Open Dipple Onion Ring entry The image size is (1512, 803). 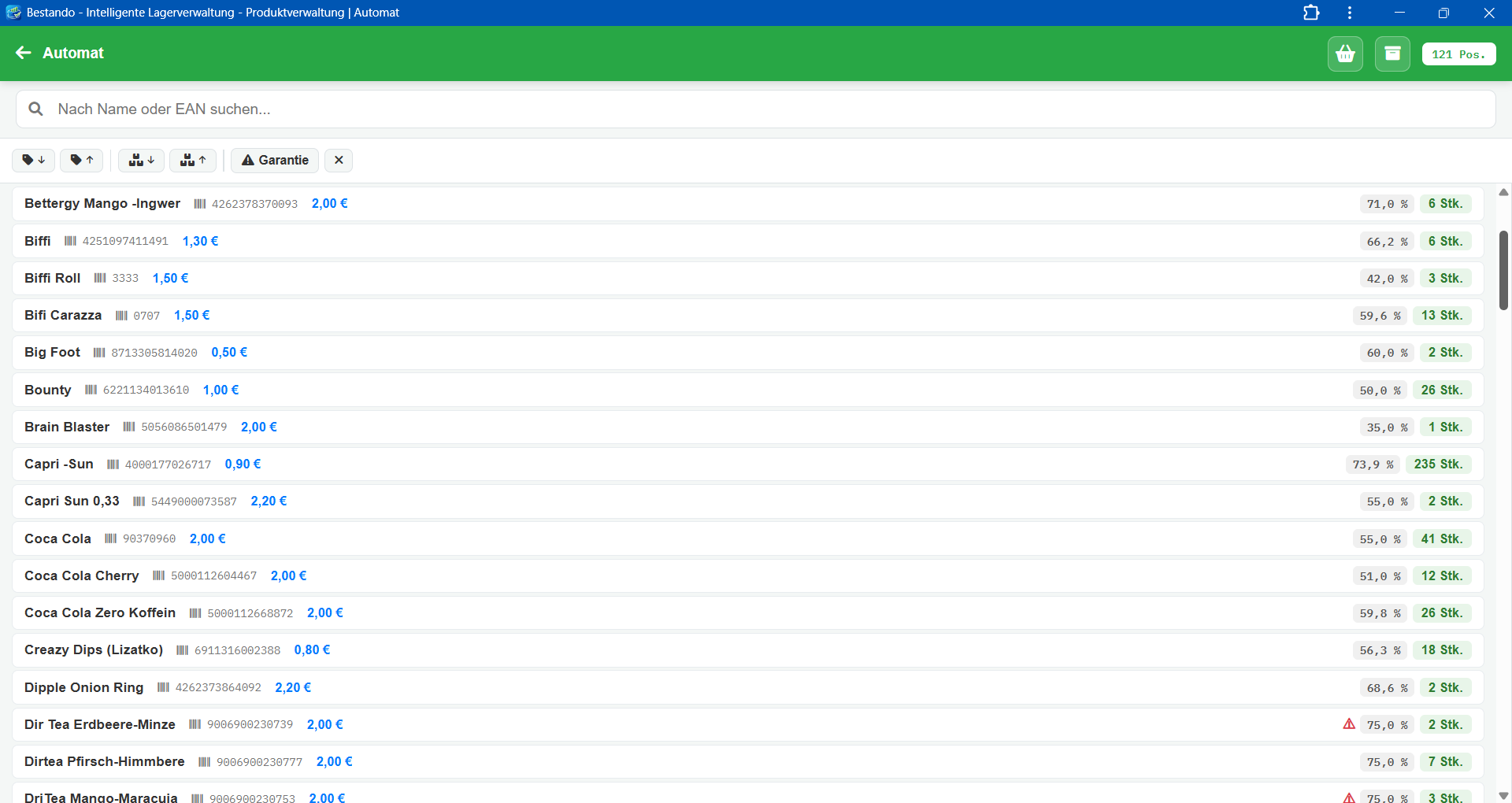[748, 687]
